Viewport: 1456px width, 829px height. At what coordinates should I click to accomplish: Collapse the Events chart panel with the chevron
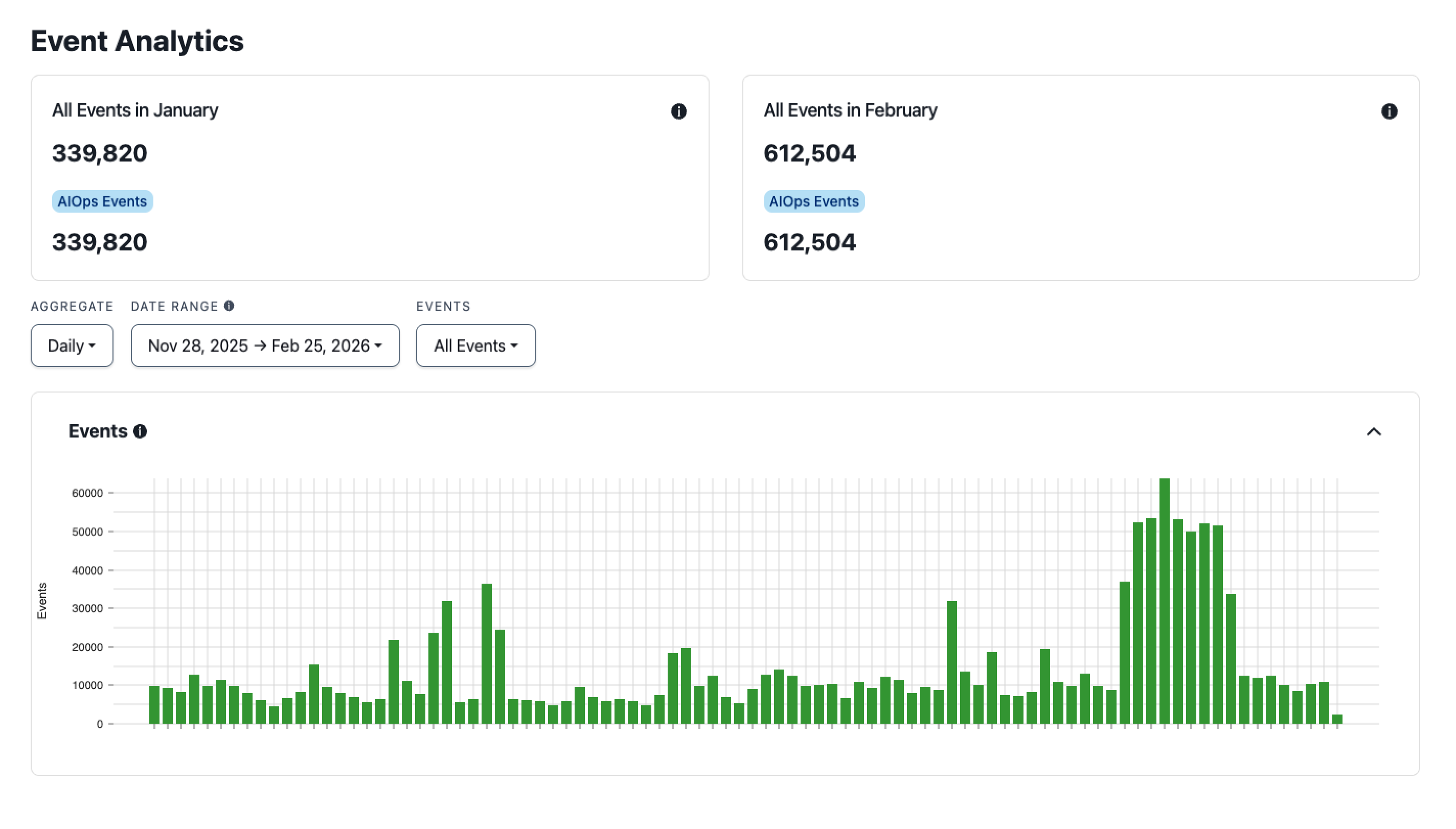click(1375, 431)
